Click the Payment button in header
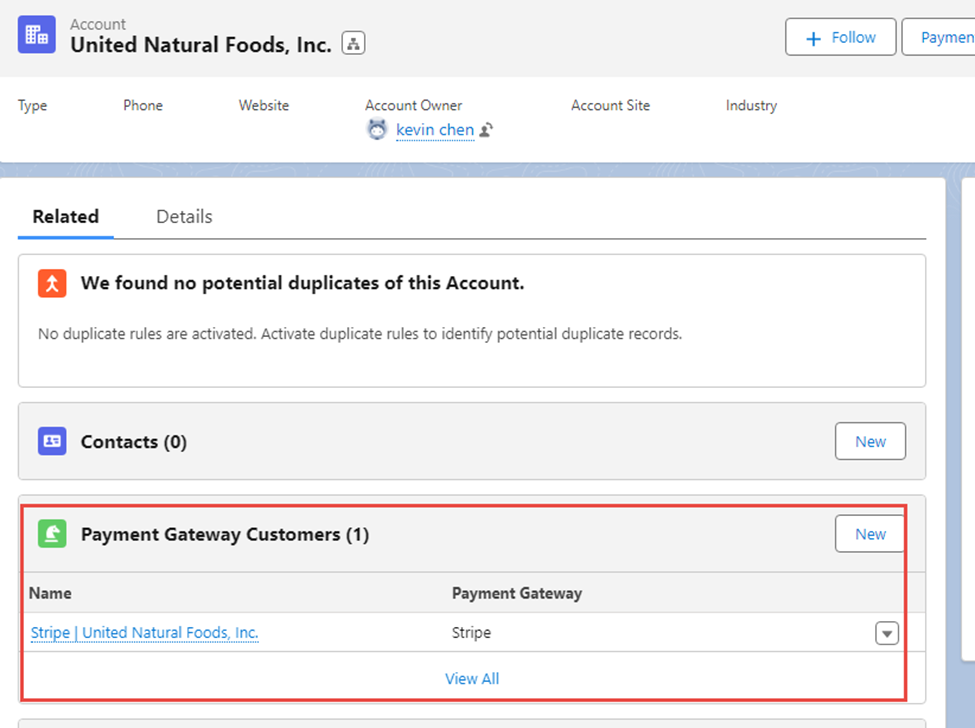Screen dimensions: 975x728 coord(939,37)
